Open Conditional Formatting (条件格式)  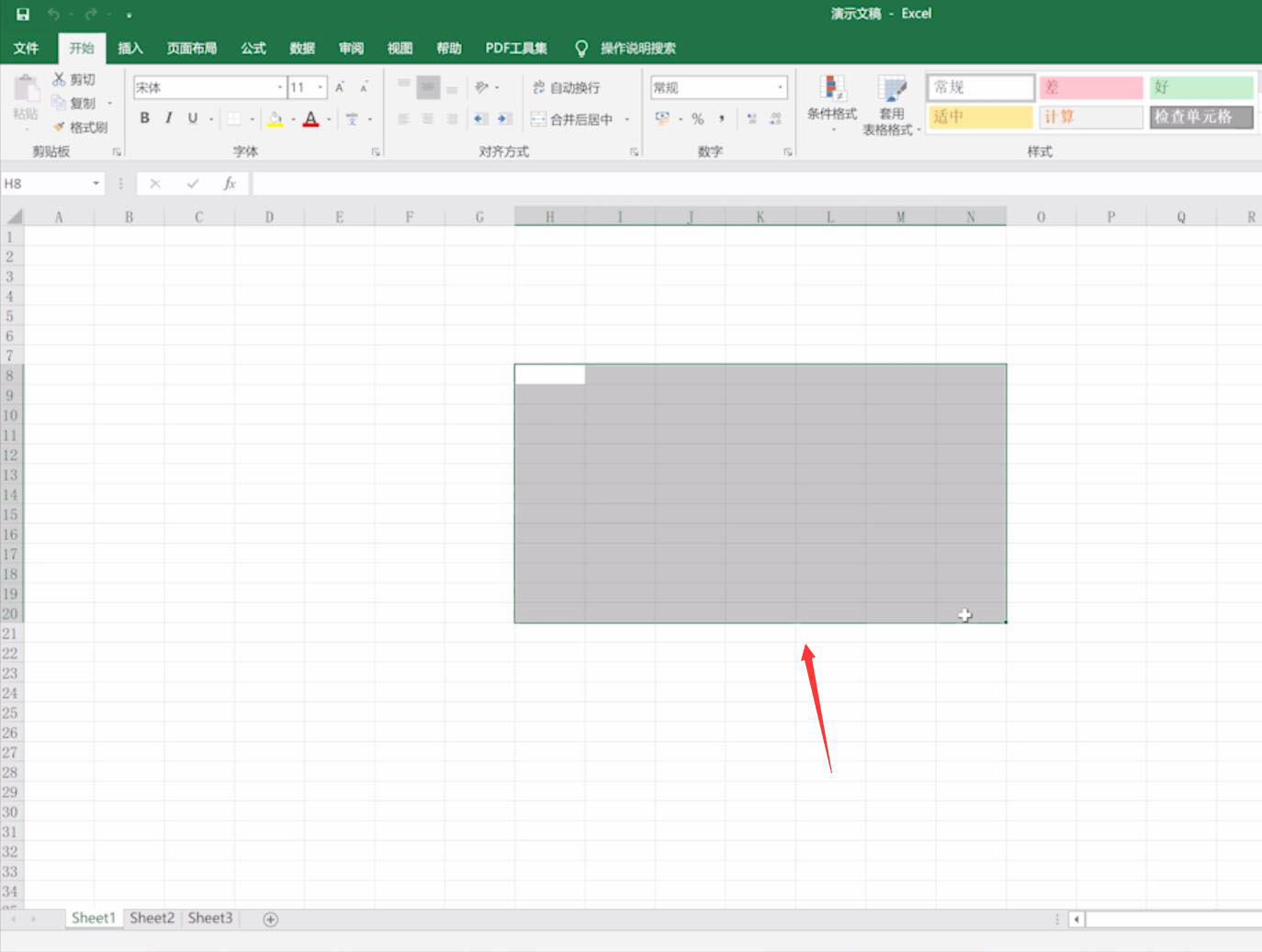click(832, 104)
